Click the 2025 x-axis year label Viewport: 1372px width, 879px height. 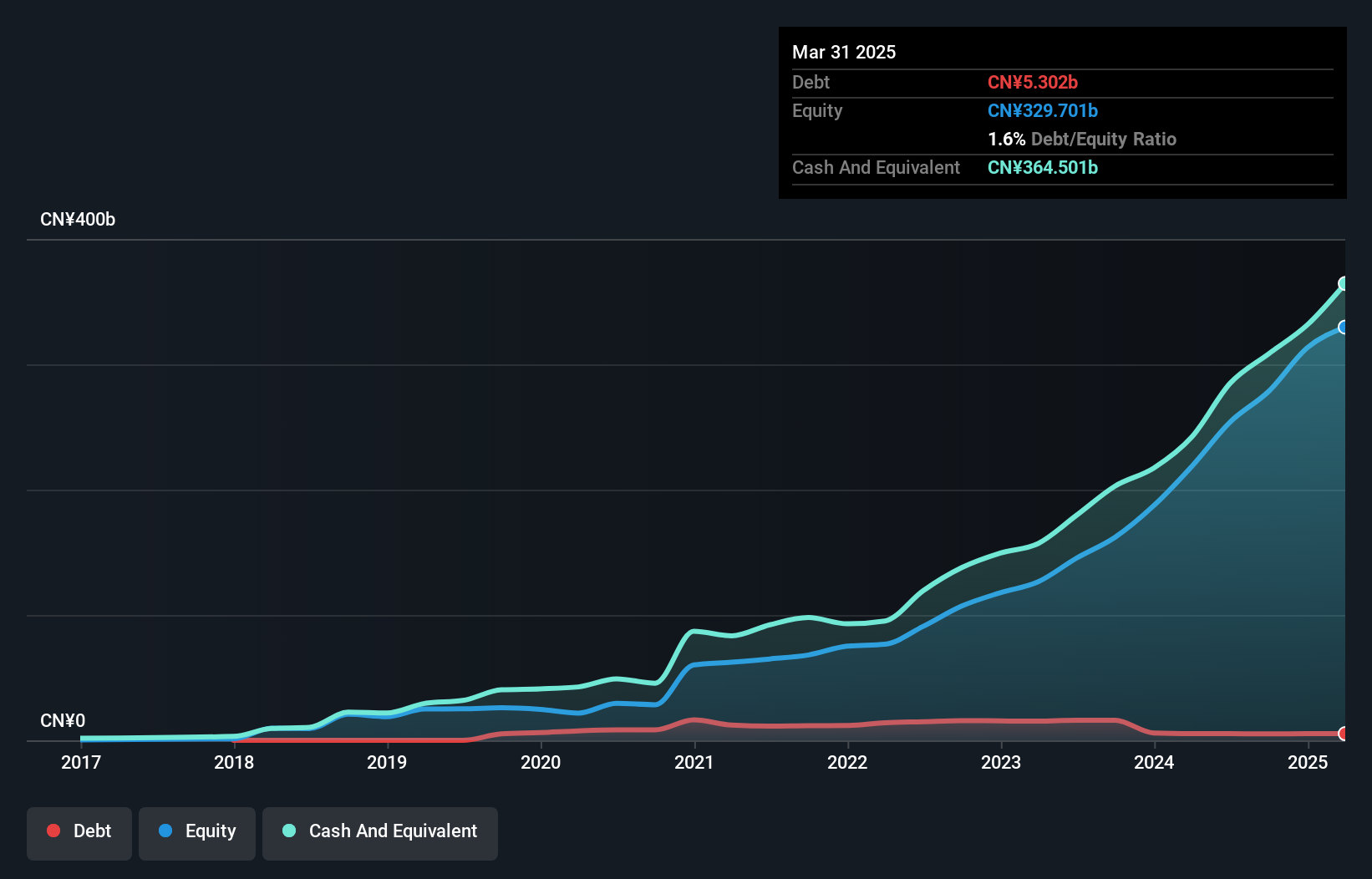pyautogui.click(x=1308, y=762)
